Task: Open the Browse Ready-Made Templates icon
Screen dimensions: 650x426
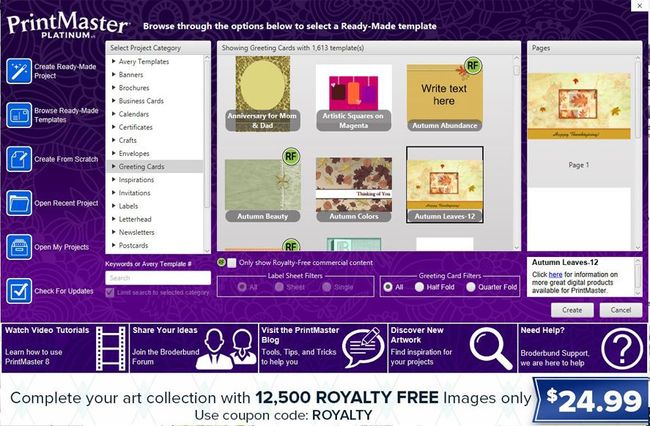Action: (19, 115)
